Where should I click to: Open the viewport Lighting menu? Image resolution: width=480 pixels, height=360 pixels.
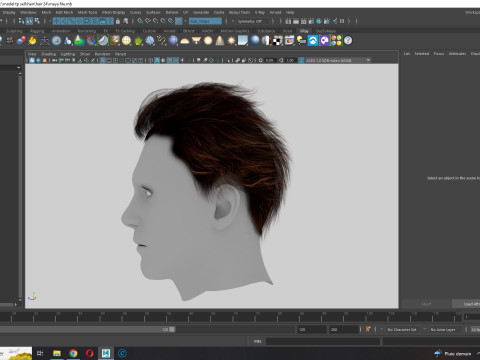click(x=68, y=54)
